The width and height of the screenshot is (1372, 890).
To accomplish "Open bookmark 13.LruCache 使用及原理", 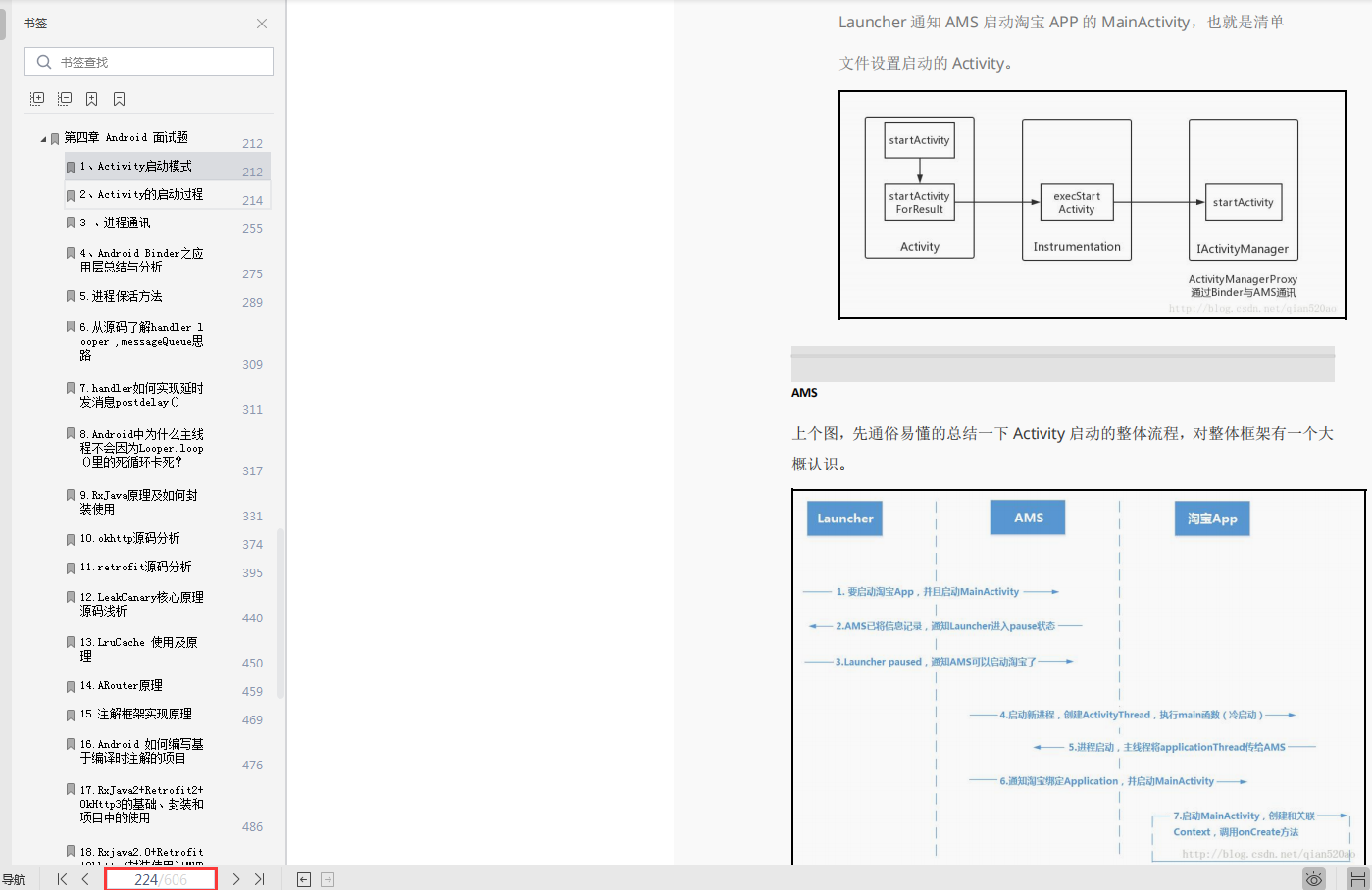I will [138, 649].
